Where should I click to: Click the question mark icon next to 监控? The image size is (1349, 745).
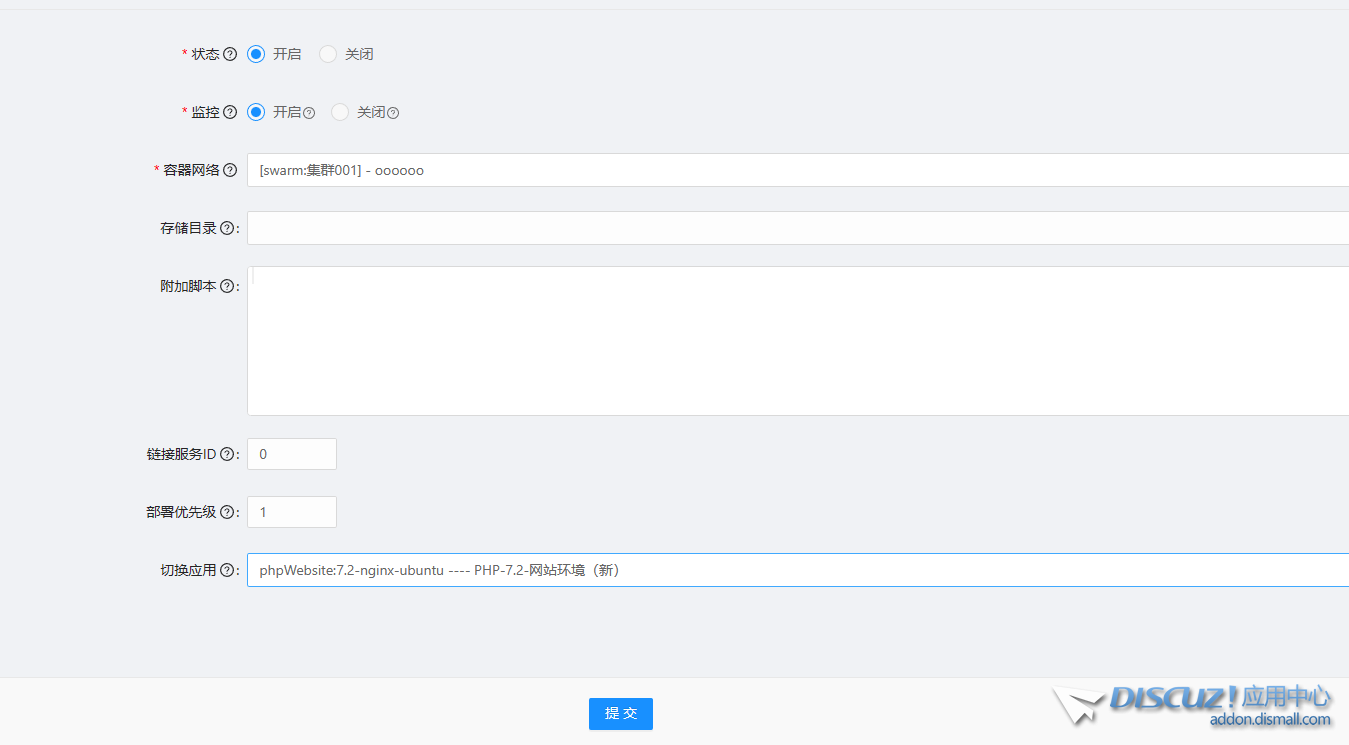(x=231, y=112)
